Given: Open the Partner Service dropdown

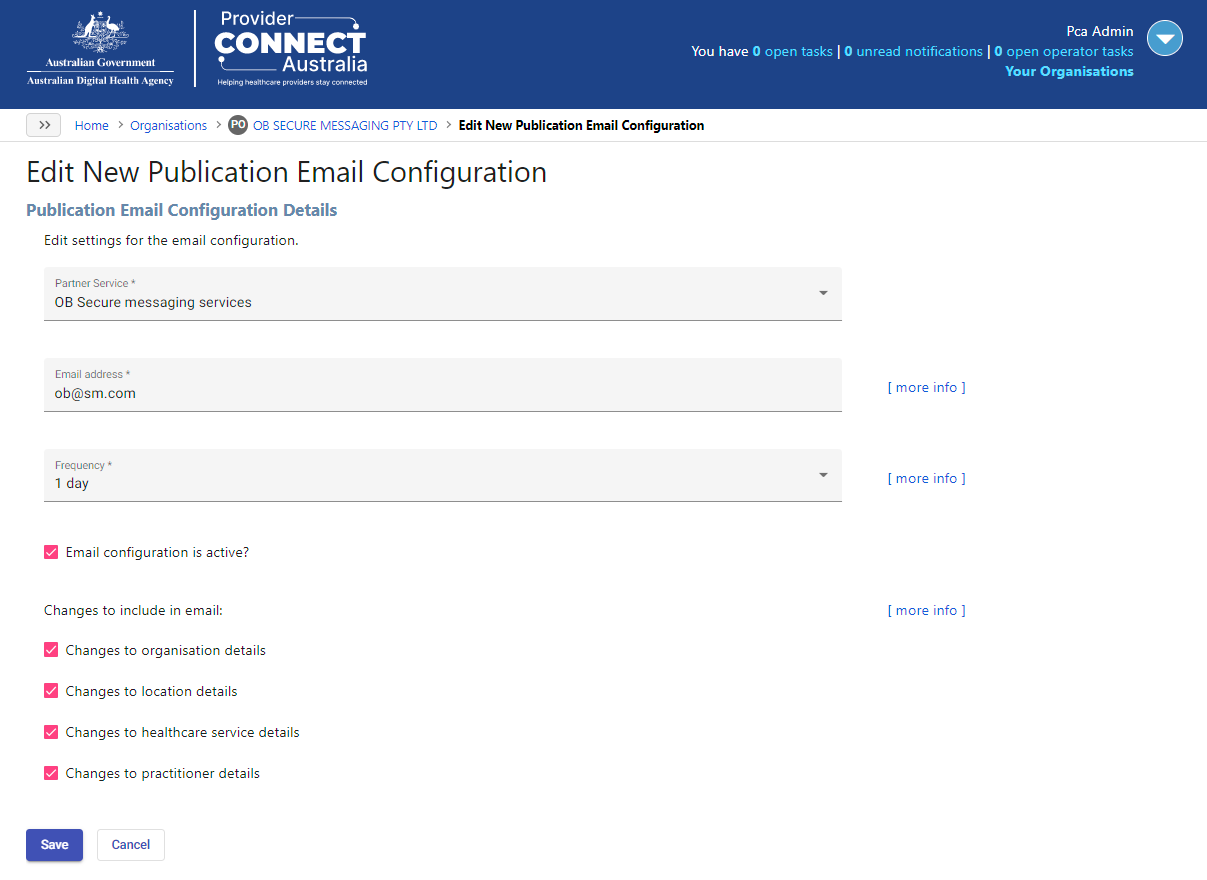Looking at the screenshot, I should [x=823, y=293].
